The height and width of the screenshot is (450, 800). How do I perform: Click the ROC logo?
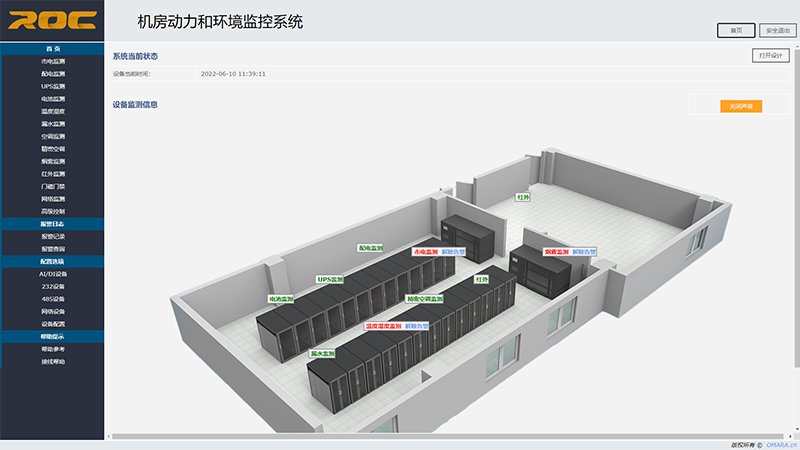pyautogui.click(x=52, y=20)
